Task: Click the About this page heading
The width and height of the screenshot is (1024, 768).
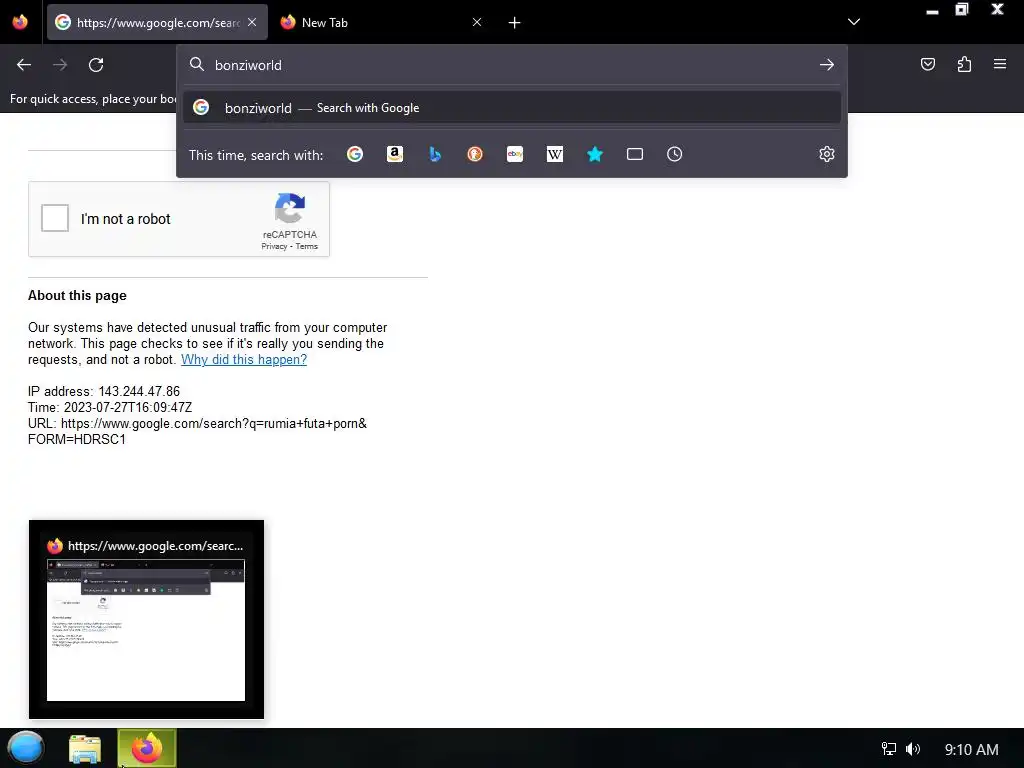Action: pyautogui.click(x=77, y=295)
